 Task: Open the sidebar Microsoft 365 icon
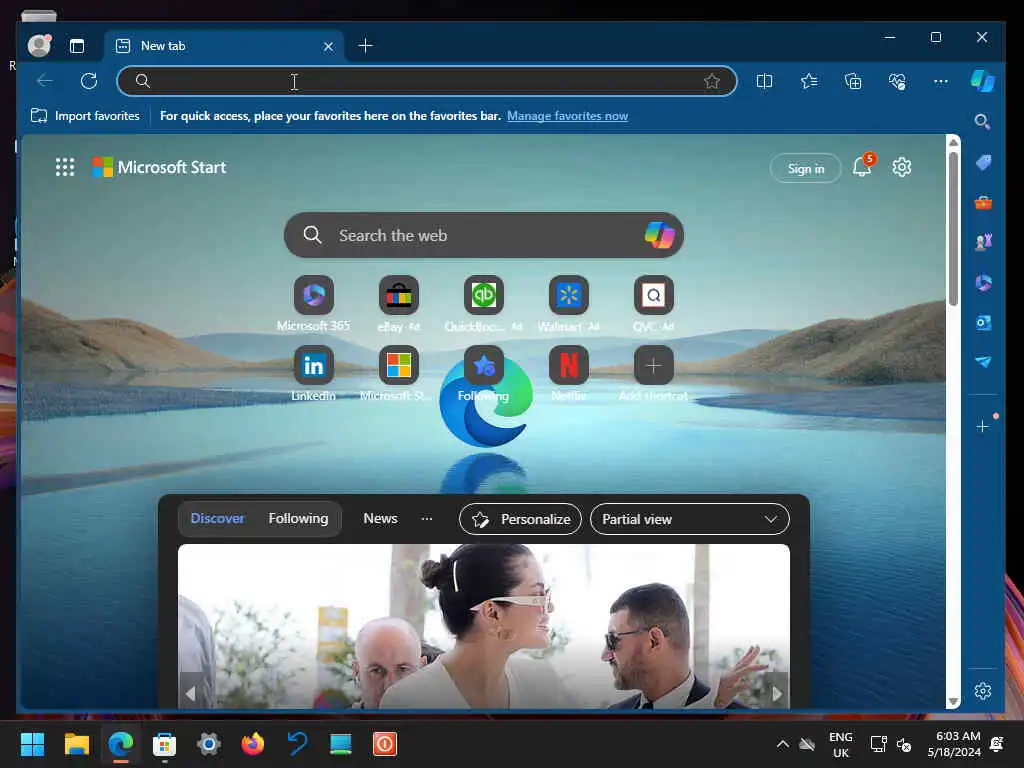coord(983,282)
